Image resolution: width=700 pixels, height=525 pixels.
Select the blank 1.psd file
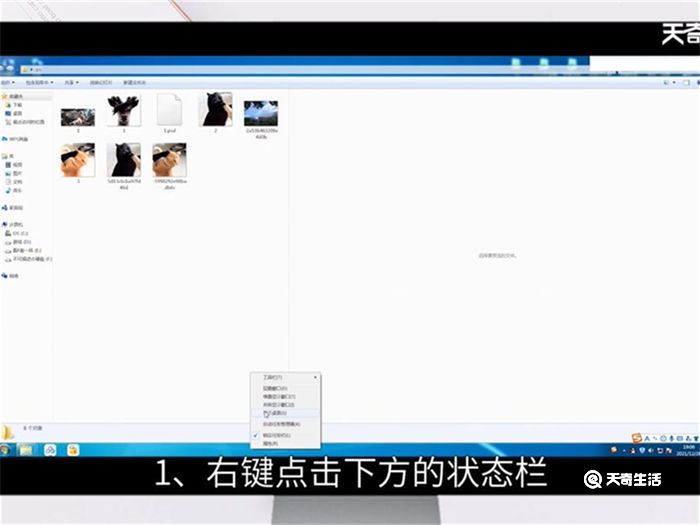point(169,113)
